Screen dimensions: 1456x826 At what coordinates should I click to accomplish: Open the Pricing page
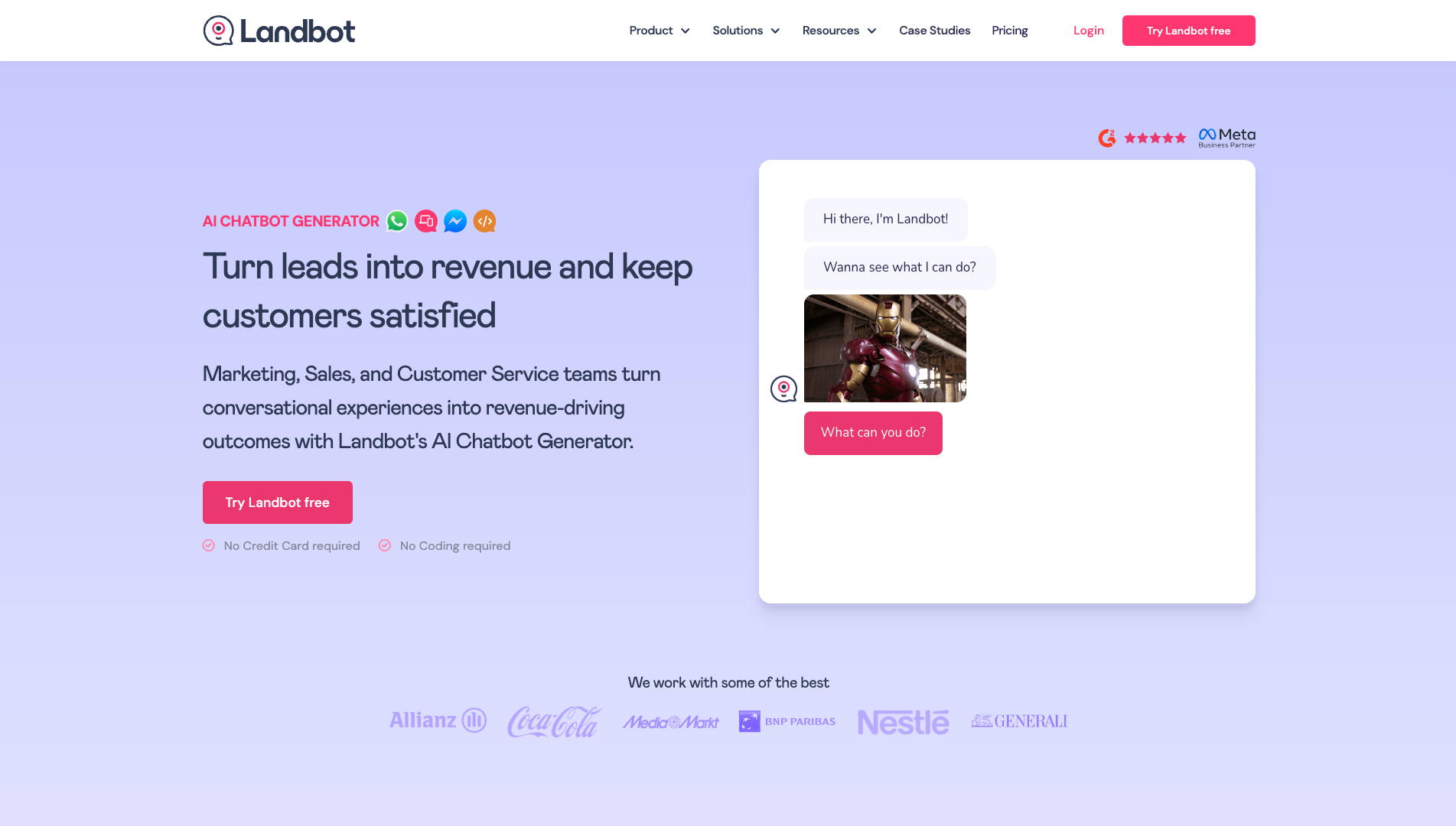click(1009, 31)
